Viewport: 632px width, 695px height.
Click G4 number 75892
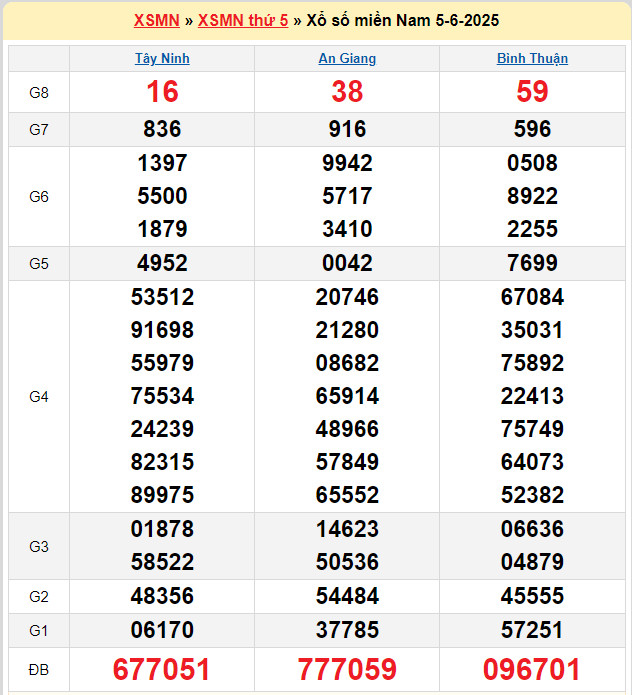[532, 363]
